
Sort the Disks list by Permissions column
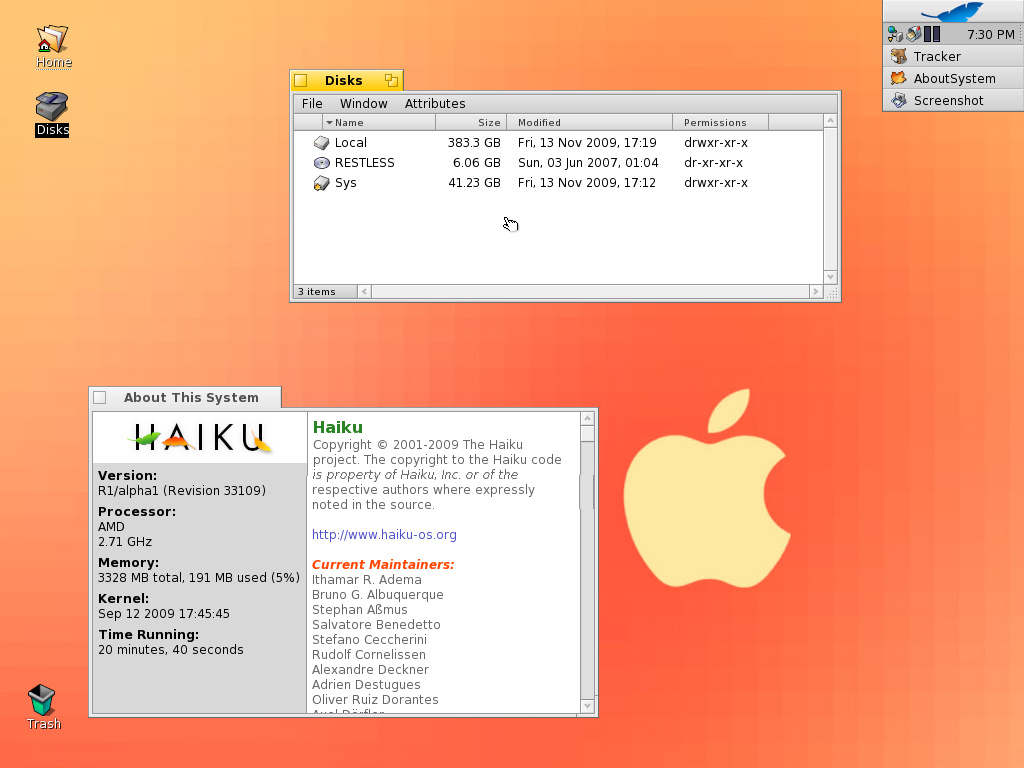[721, 122]
